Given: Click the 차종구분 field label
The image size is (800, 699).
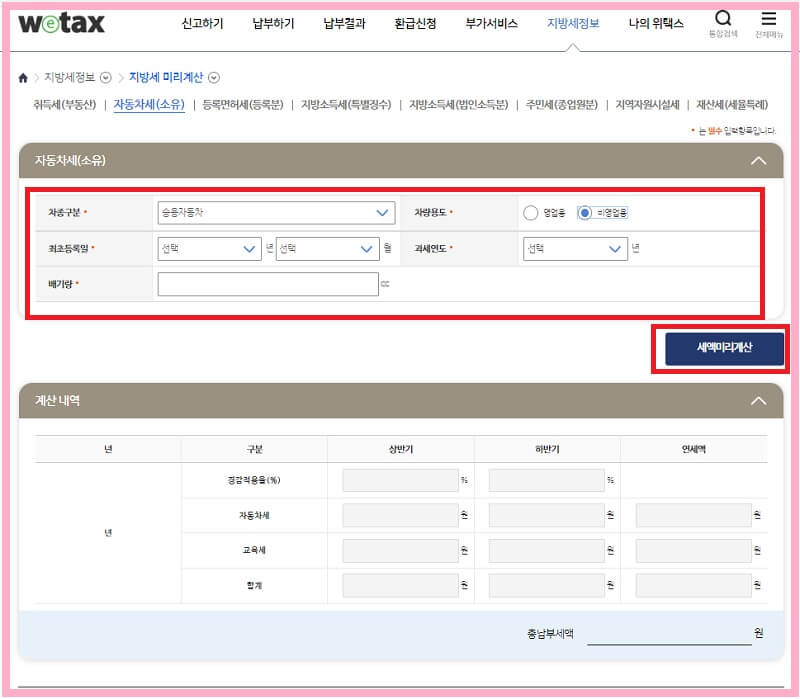Looking at the screenshot, I should tap(64, 213).
